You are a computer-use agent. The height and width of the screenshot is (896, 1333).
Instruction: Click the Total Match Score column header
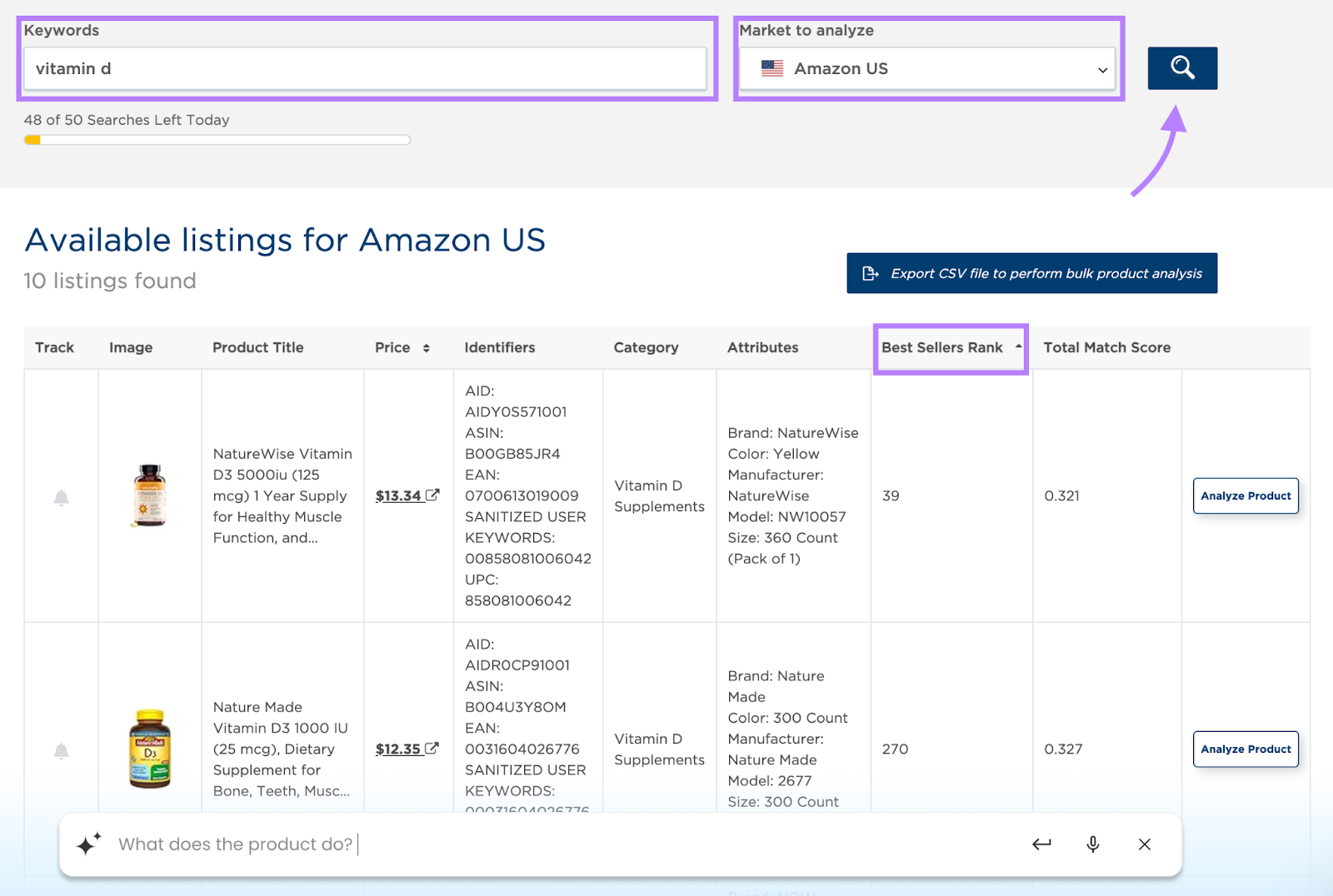point(1106,348)
